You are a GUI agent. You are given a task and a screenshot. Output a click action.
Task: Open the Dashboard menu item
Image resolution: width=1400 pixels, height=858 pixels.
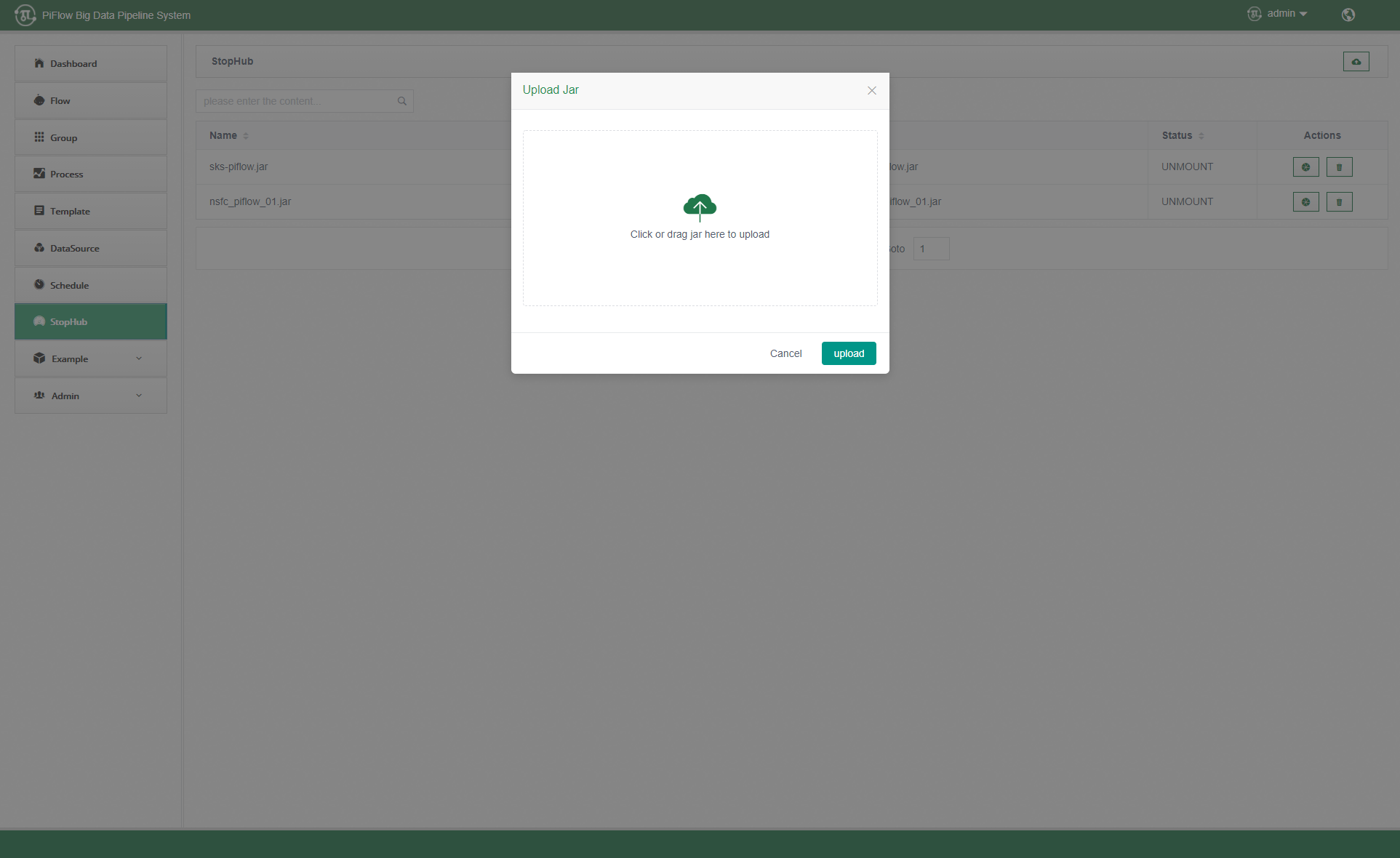click(x=73, y=64)
